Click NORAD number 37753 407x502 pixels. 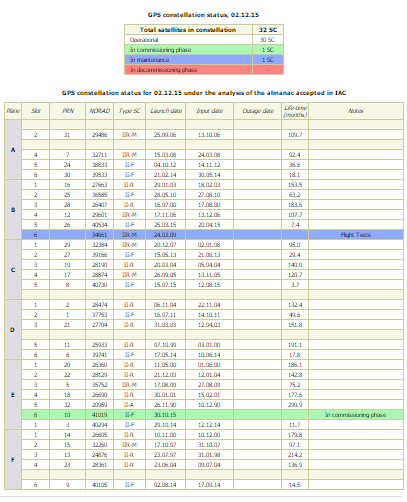(99, 315)
